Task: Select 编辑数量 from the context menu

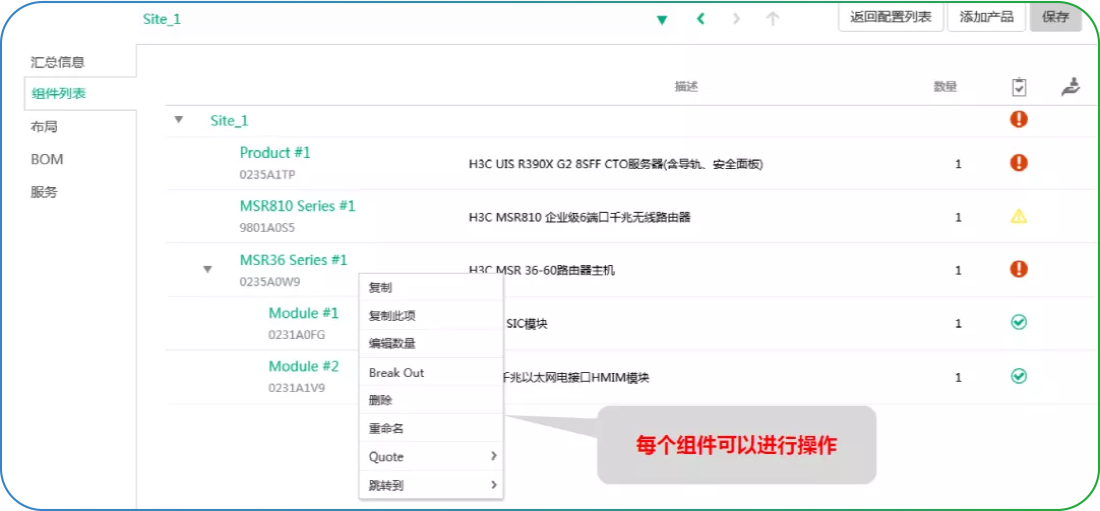Action: [x=431, y=344]
